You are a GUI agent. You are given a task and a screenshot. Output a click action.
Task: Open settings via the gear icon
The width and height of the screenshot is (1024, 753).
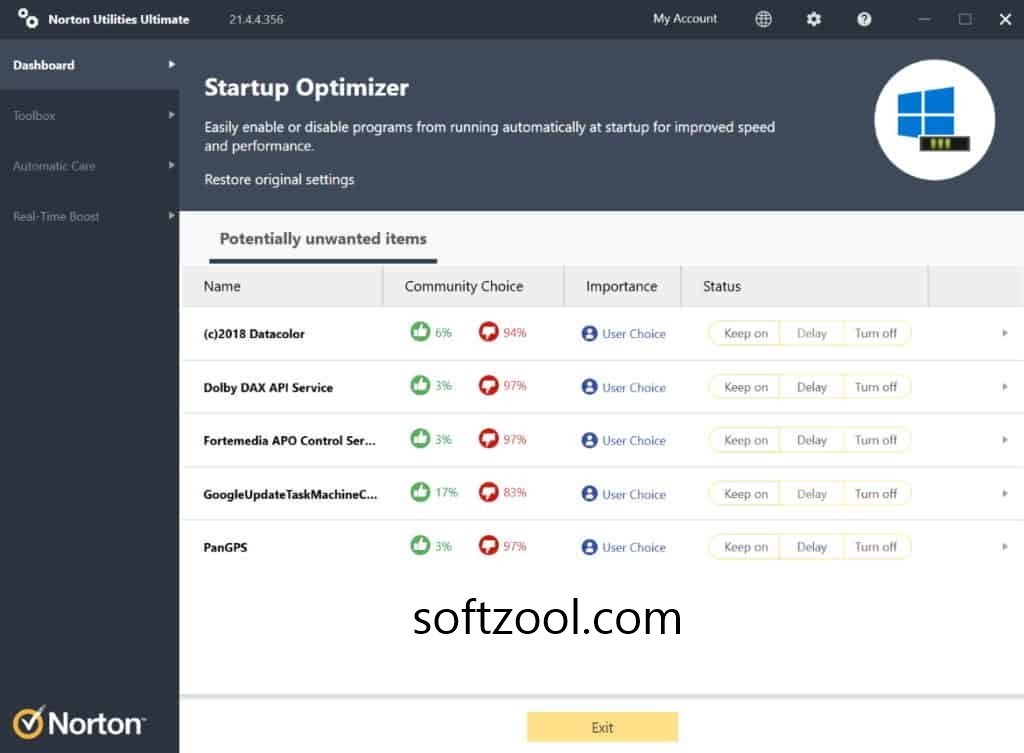813,19
